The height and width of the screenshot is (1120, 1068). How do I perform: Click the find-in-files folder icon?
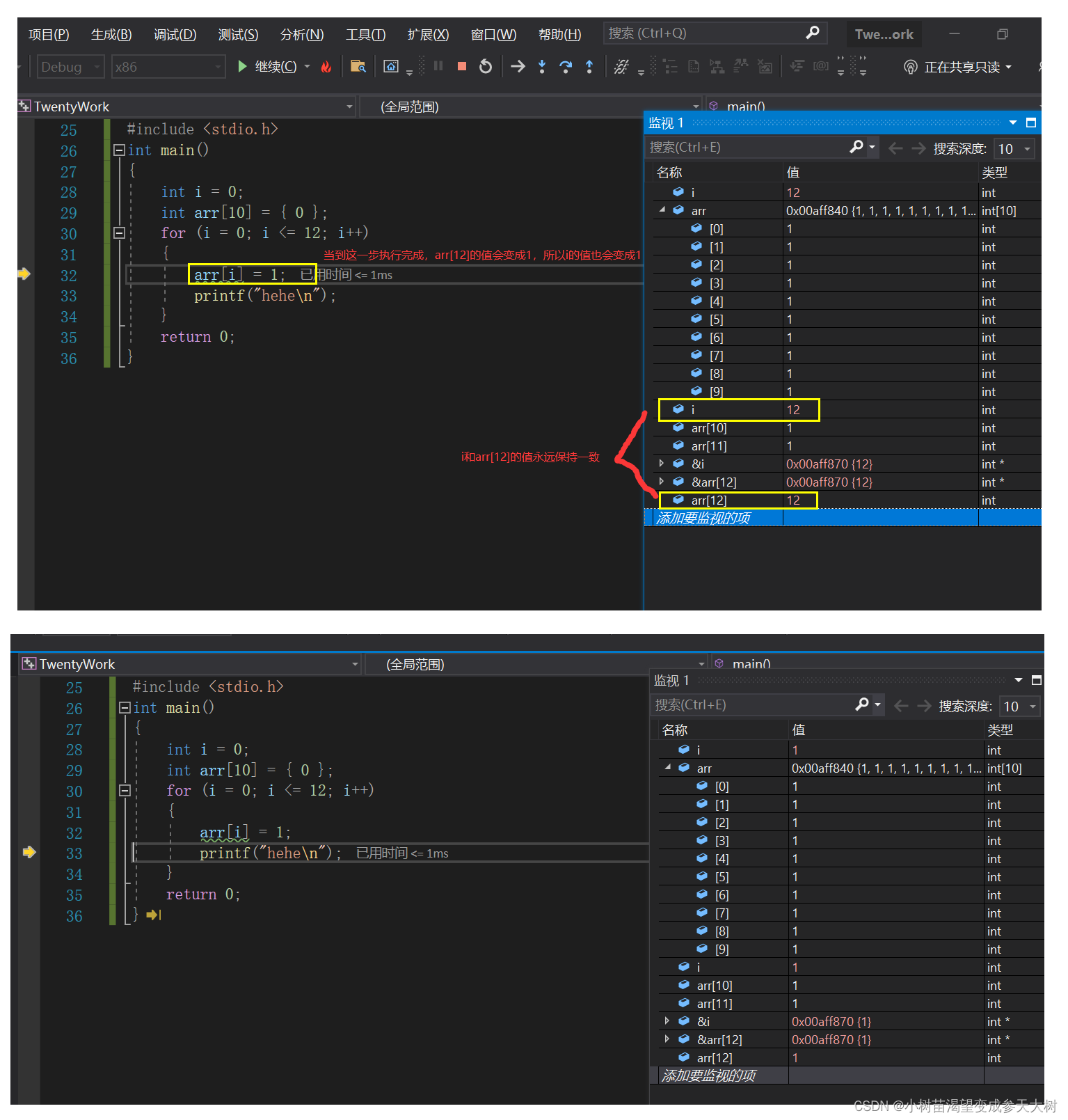pos(358,67)
